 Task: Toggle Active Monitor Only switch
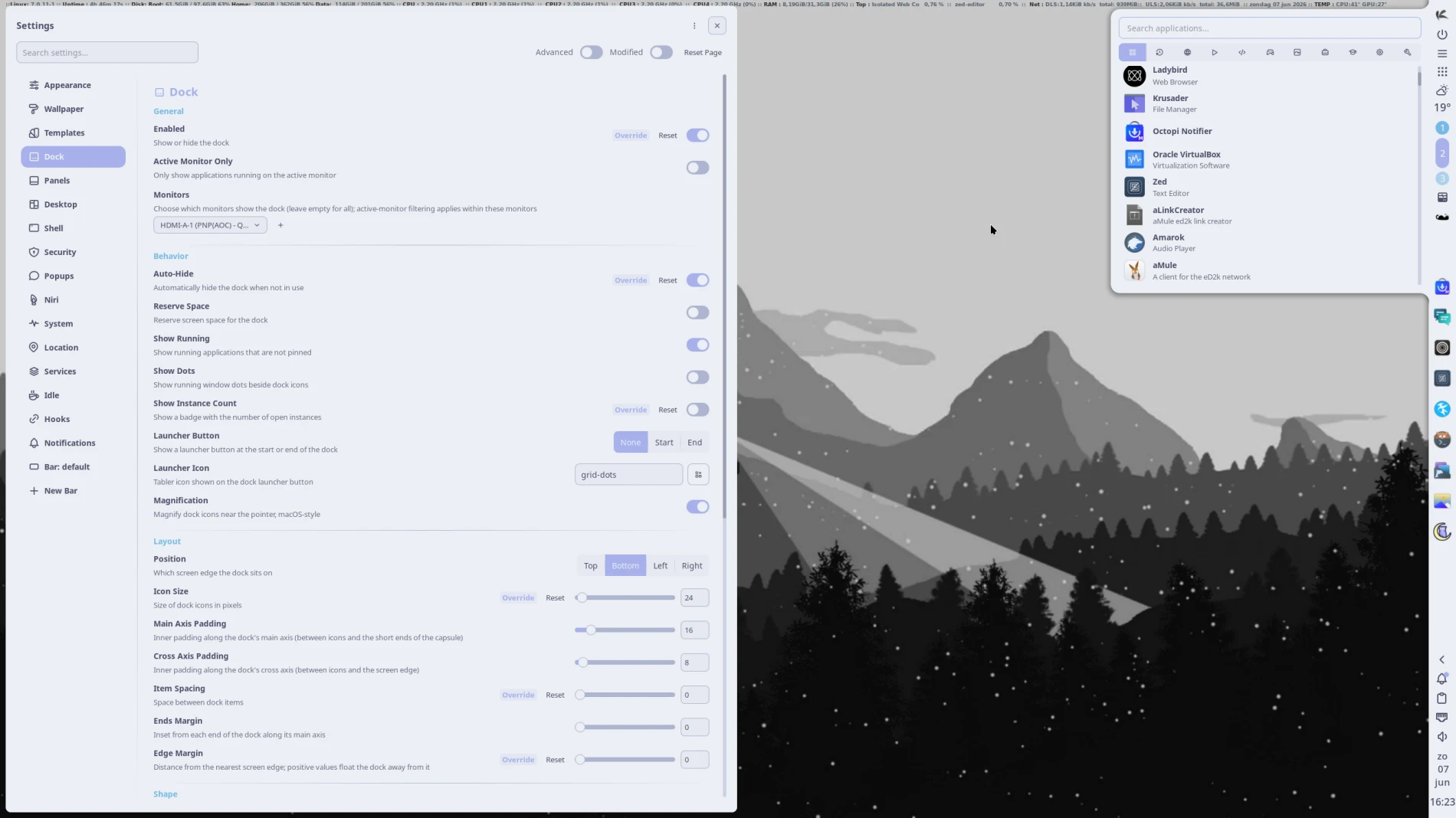pos(697,168)
